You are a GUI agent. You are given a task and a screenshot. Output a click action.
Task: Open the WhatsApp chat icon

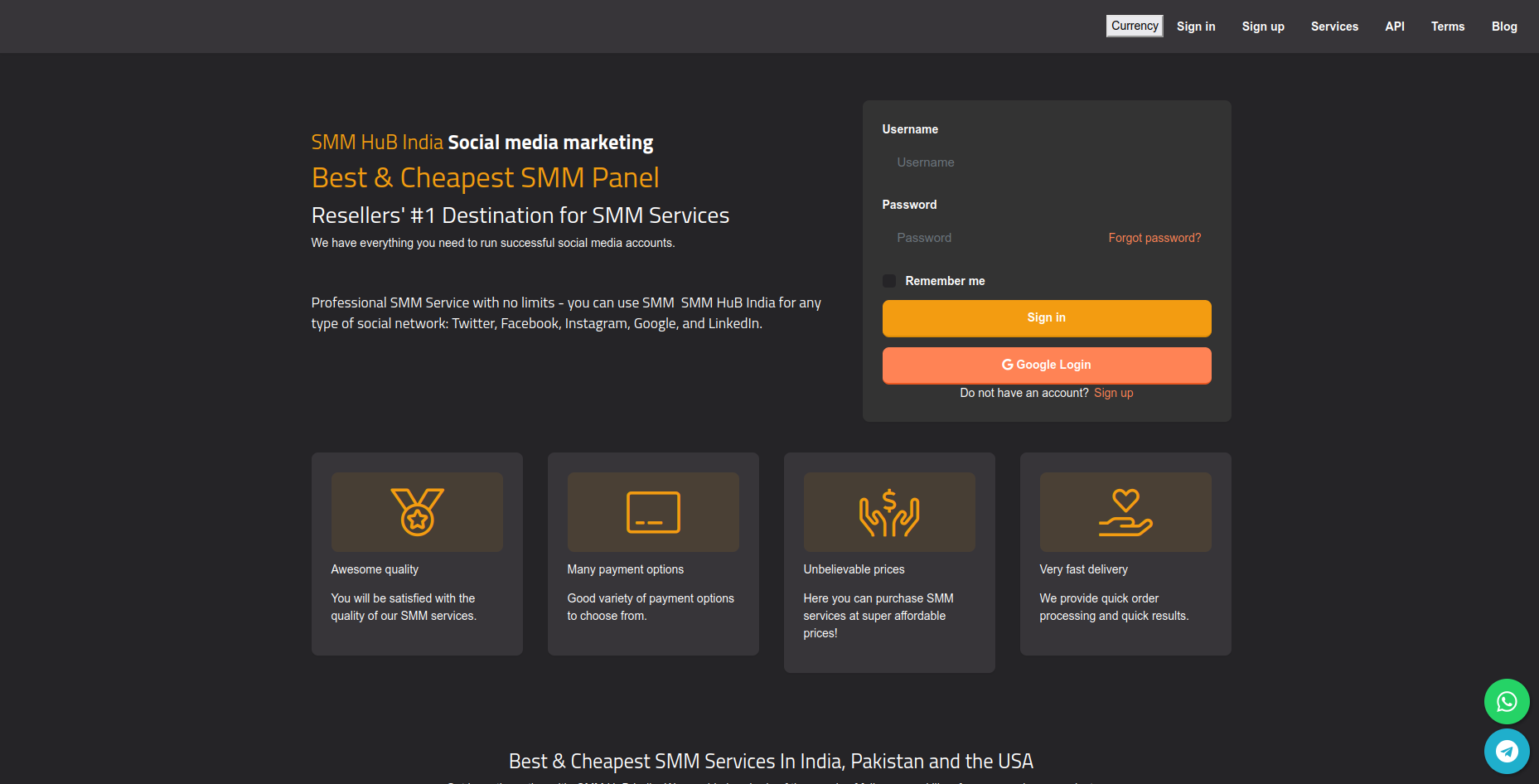tap(1506, 702)
